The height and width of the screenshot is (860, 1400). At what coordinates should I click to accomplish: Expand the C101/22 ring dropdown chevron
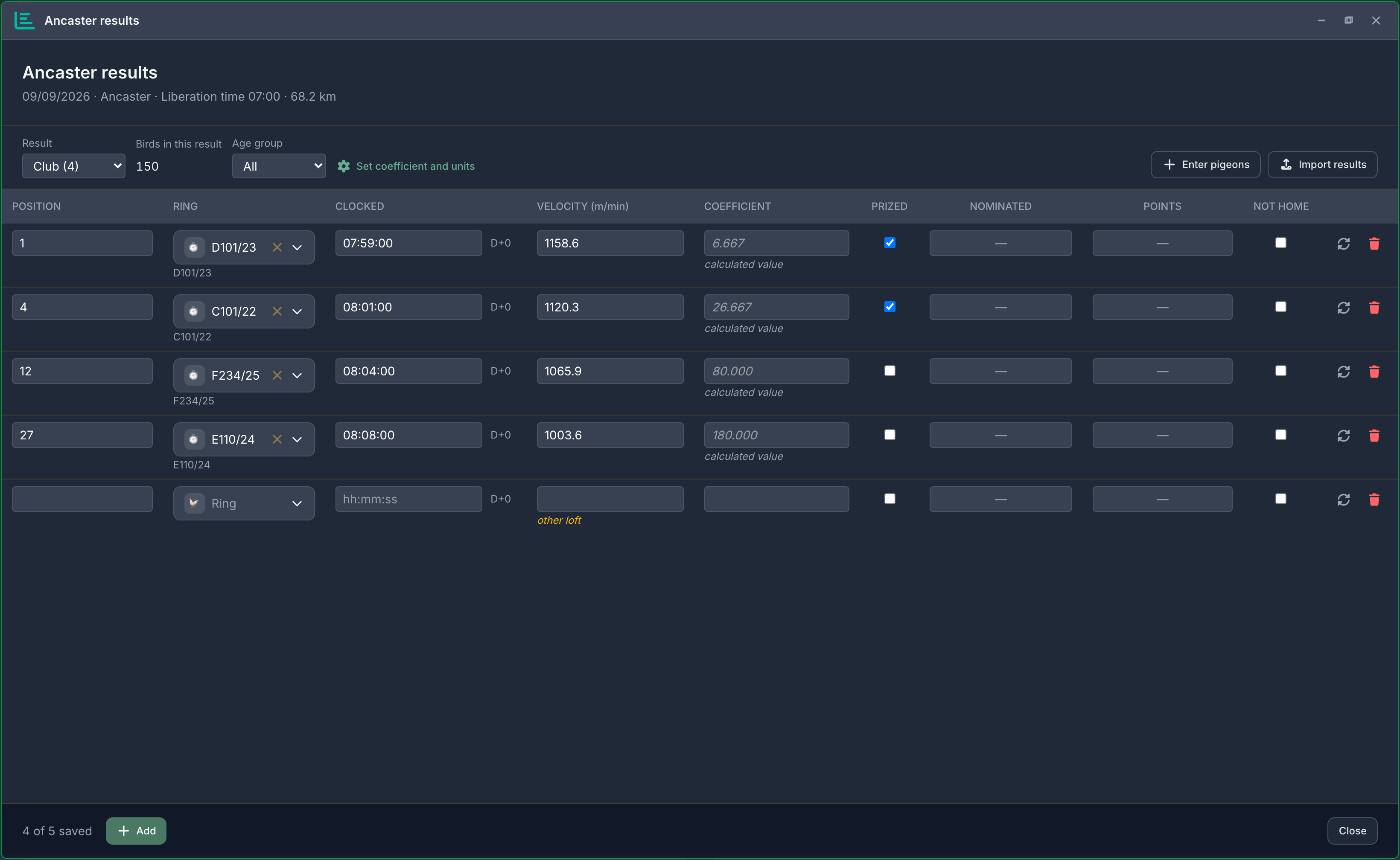point(297,311)
